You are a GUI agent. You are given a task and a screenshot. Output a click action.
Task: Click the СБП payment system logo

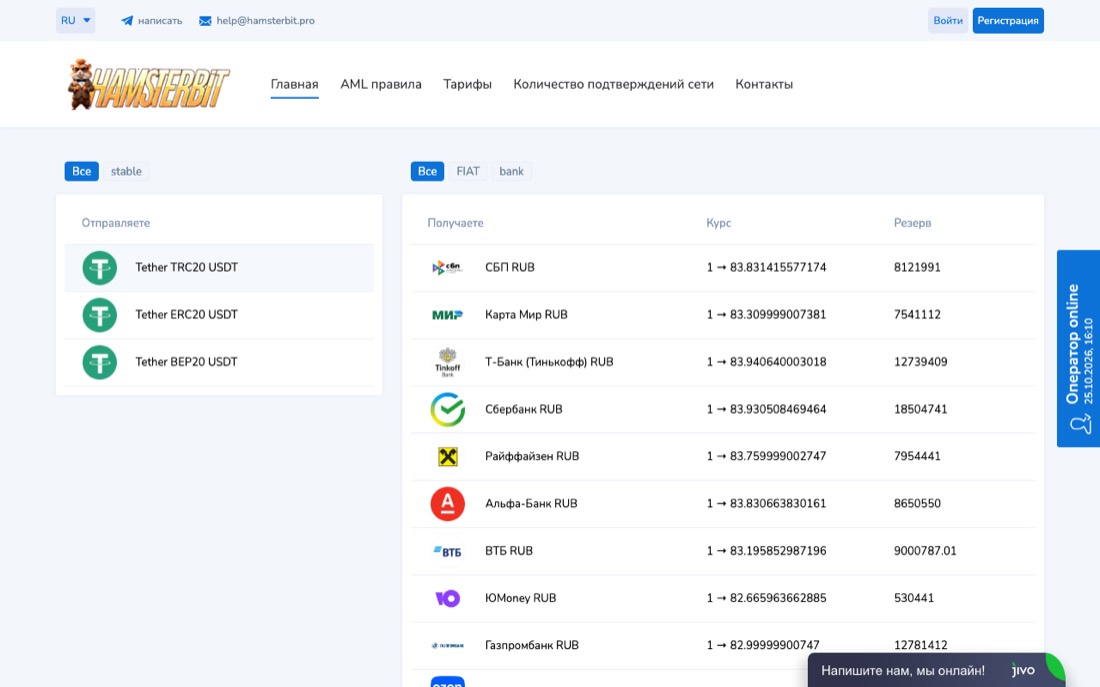click(447, 267)
